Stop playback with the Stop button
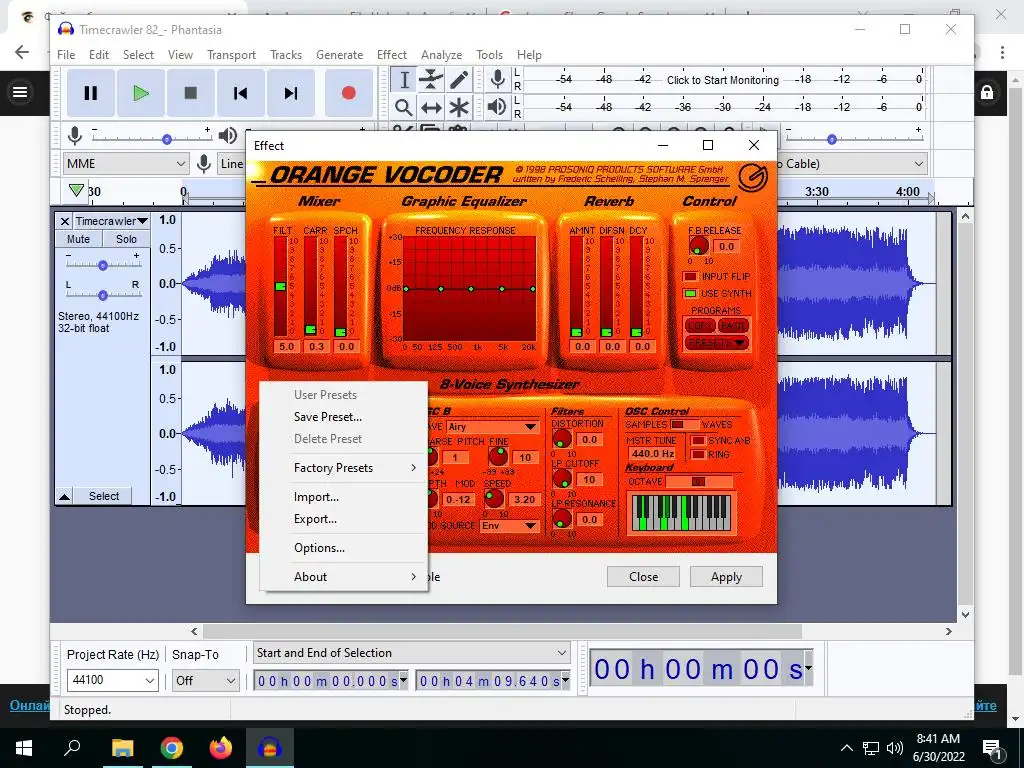Screen dimensions: 1024x768 coord(191,93)
